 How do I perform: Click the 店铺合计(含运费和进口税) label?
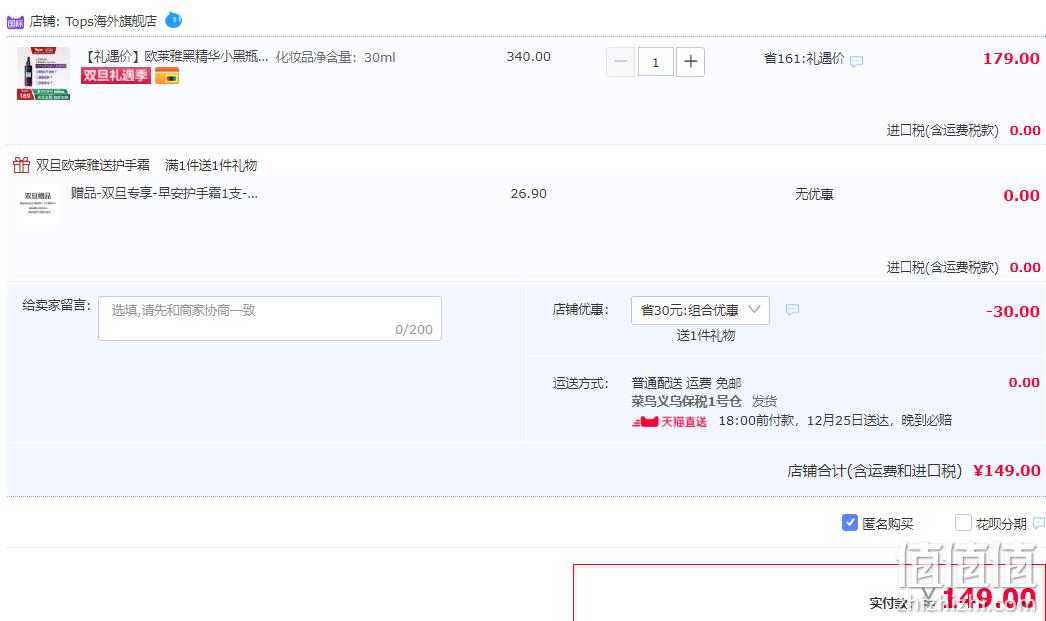coord(875,471)
